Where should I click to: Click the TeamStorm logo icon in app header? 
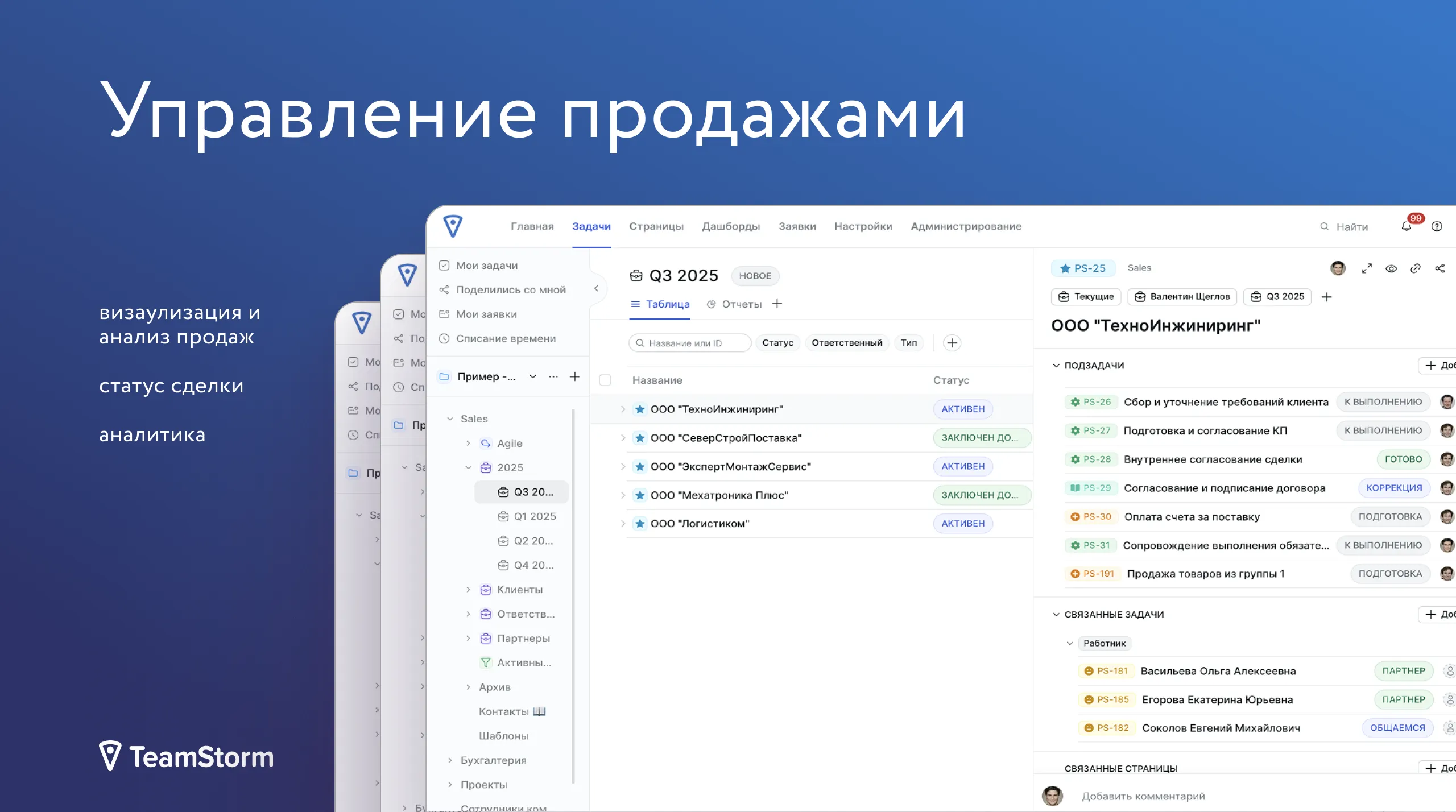453,226
